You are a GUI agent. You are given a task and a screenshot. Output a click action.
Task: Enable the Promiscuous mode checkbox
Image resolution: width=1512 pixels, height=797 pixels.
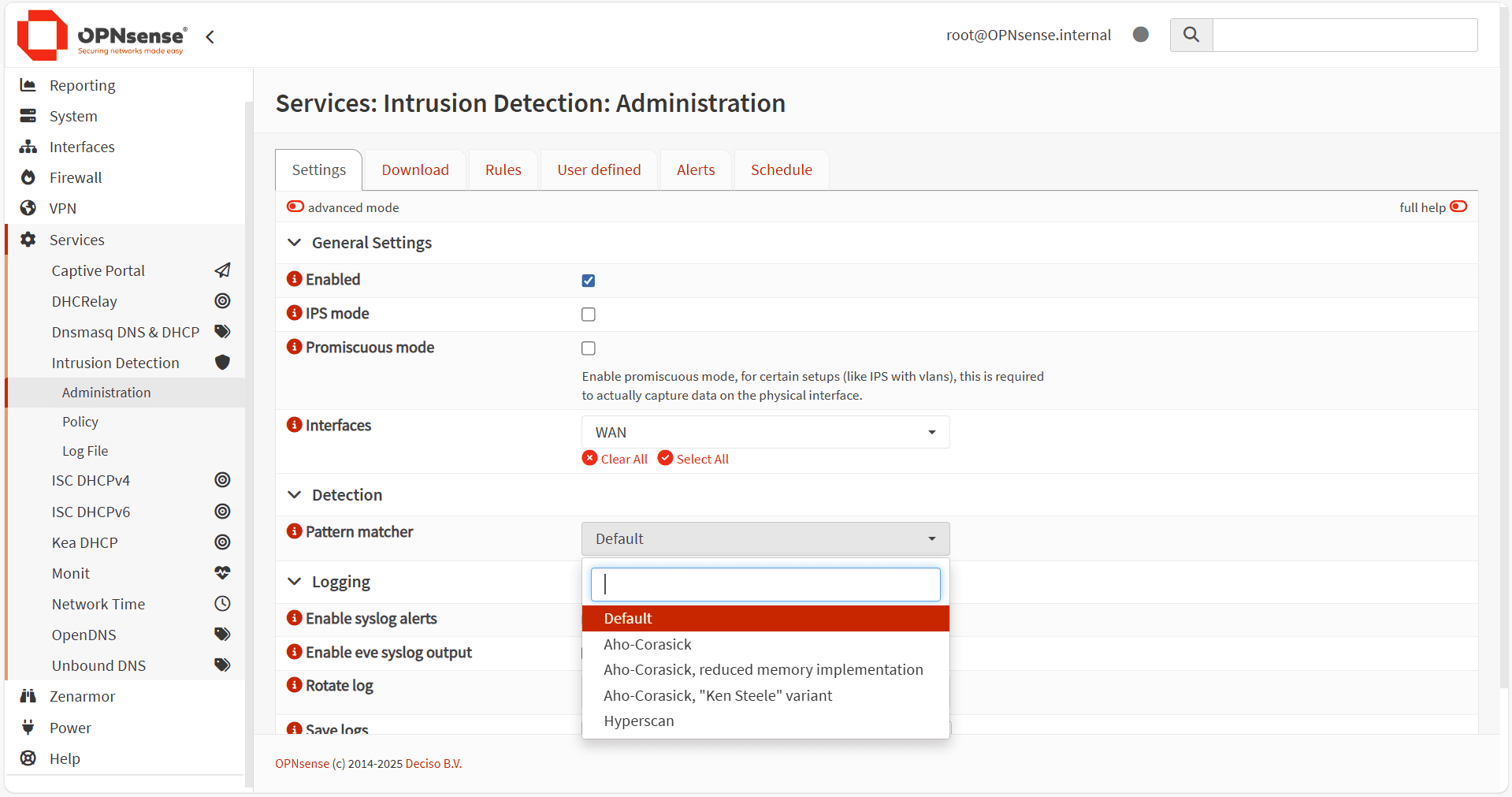[589, 348]
